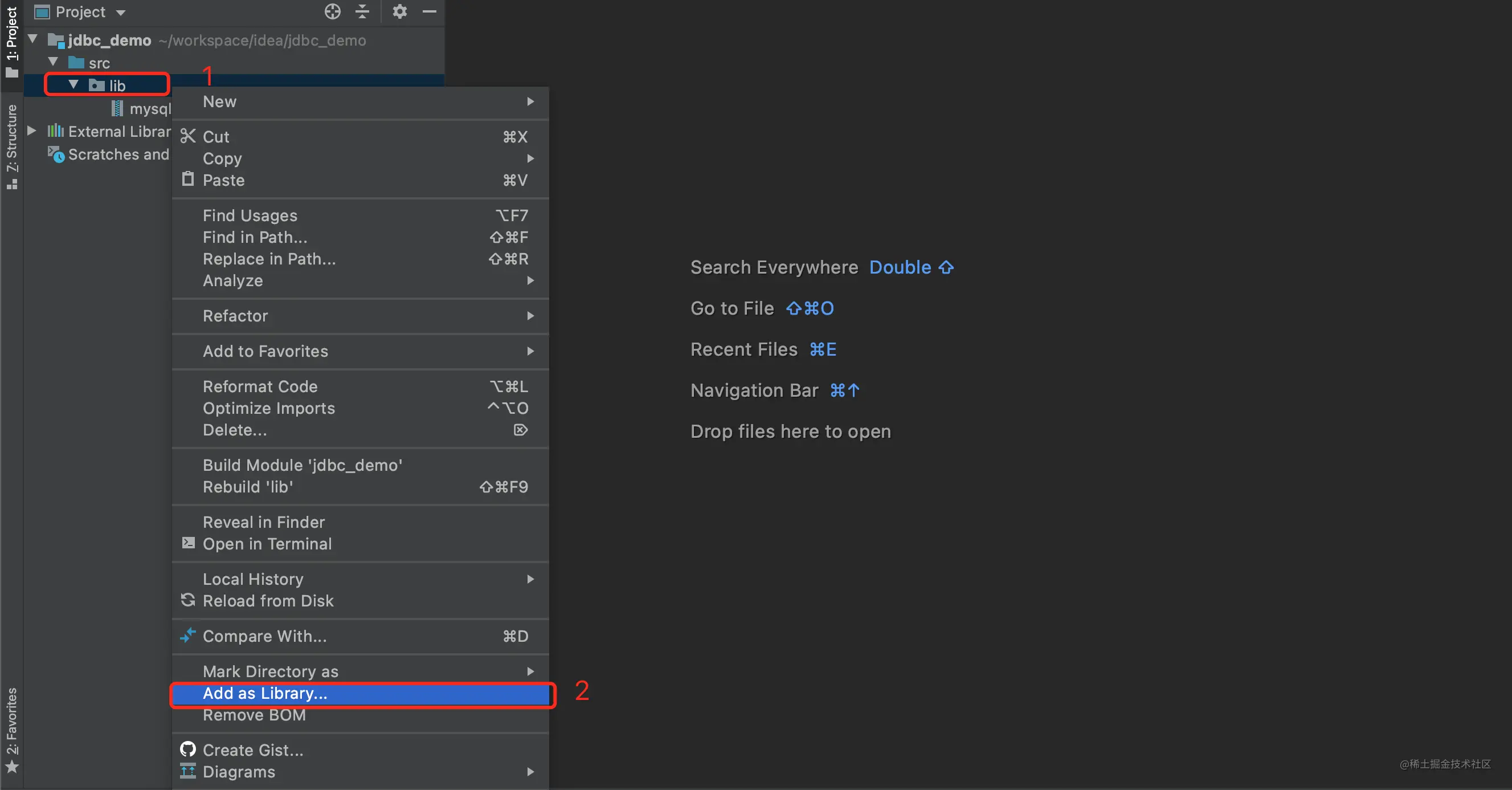
Task: Expand the External Libraries node
Action: click(x=32, y=131)
